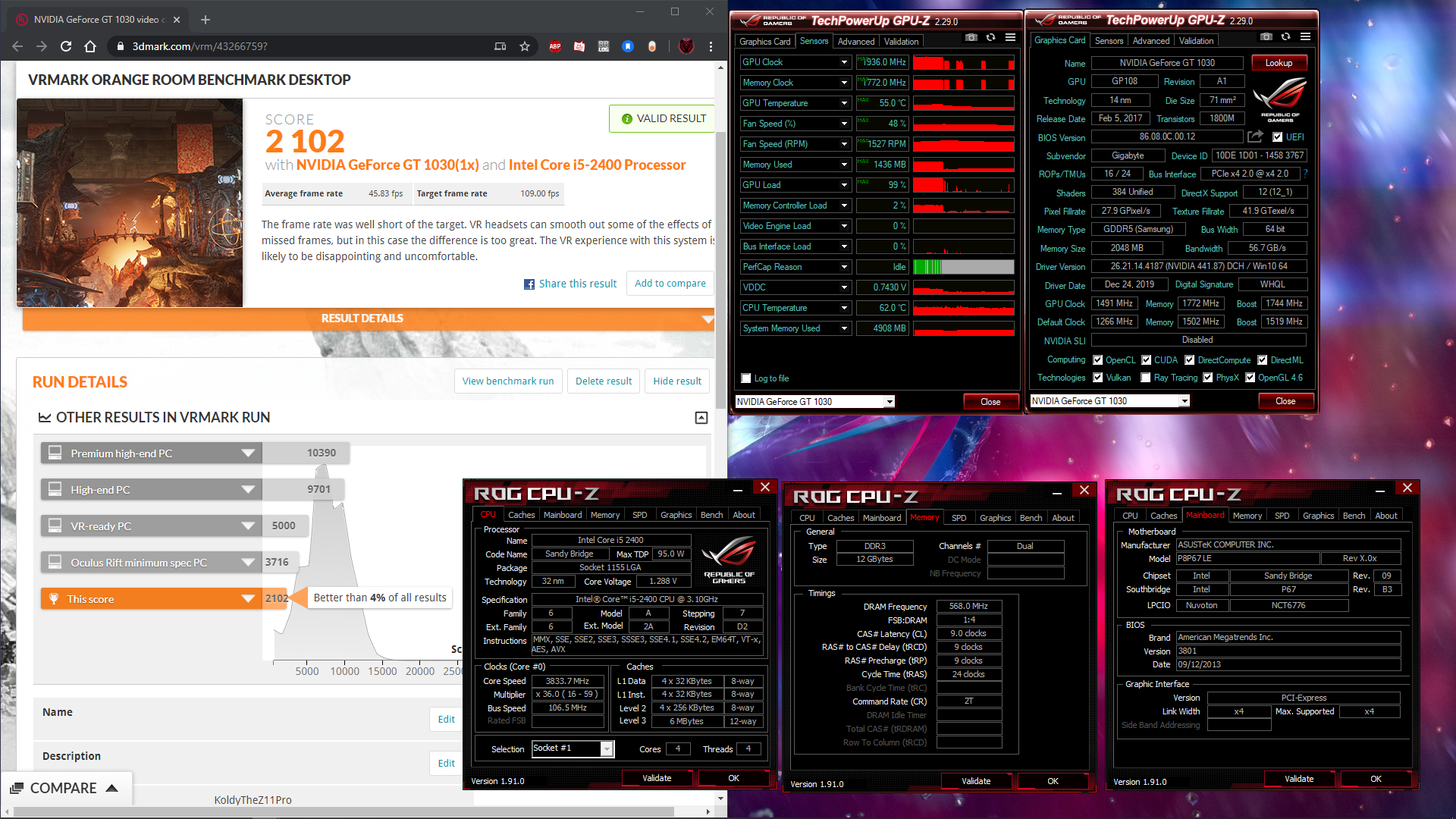Viewport: 1456px width, 819px height.
Task: Switch to Advanced tab in GPU-Z Sensors window
Action: [856, 42]
